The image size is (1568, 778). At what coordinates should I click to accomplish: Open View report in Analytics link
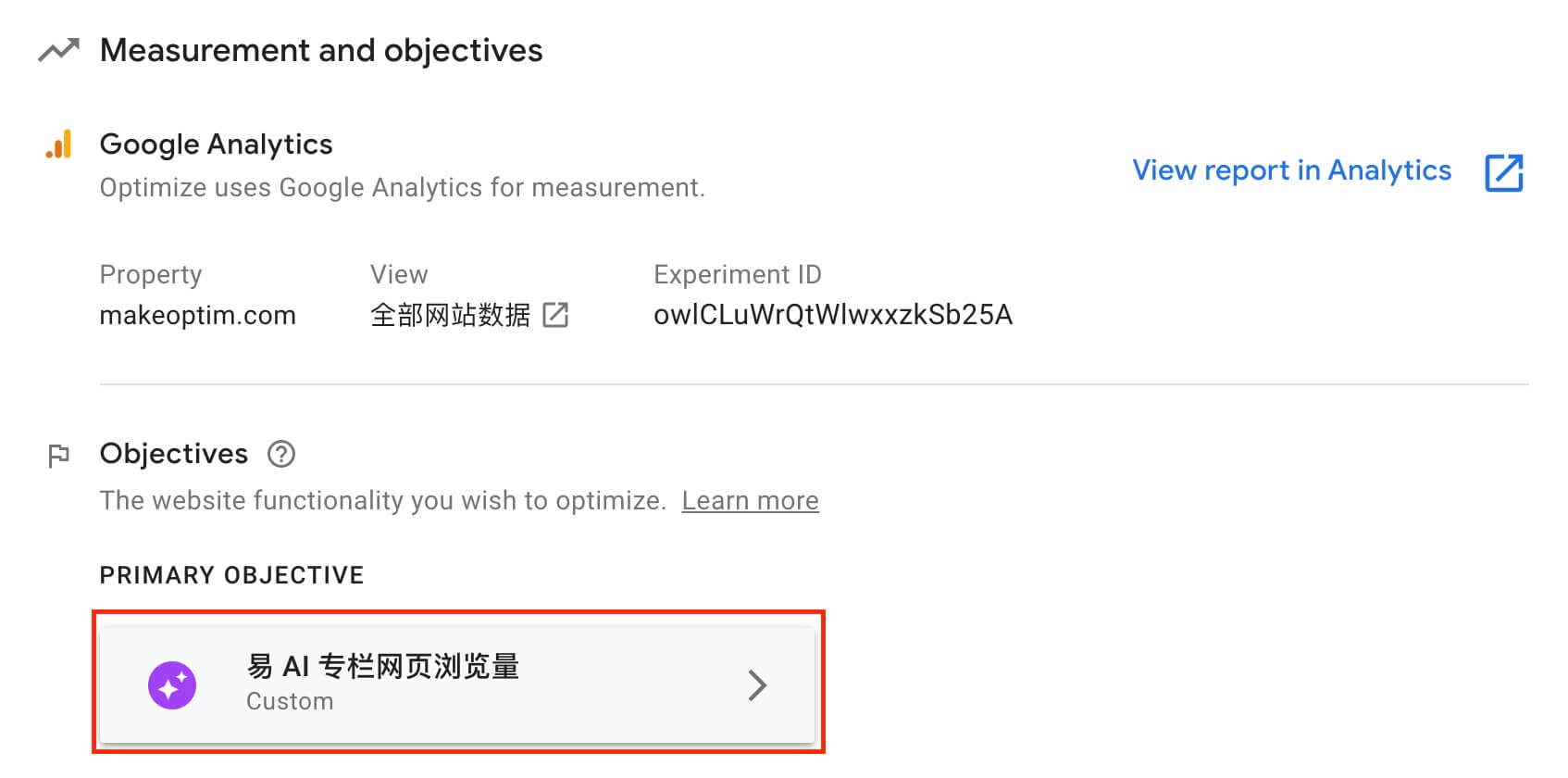click(1291, 170)
